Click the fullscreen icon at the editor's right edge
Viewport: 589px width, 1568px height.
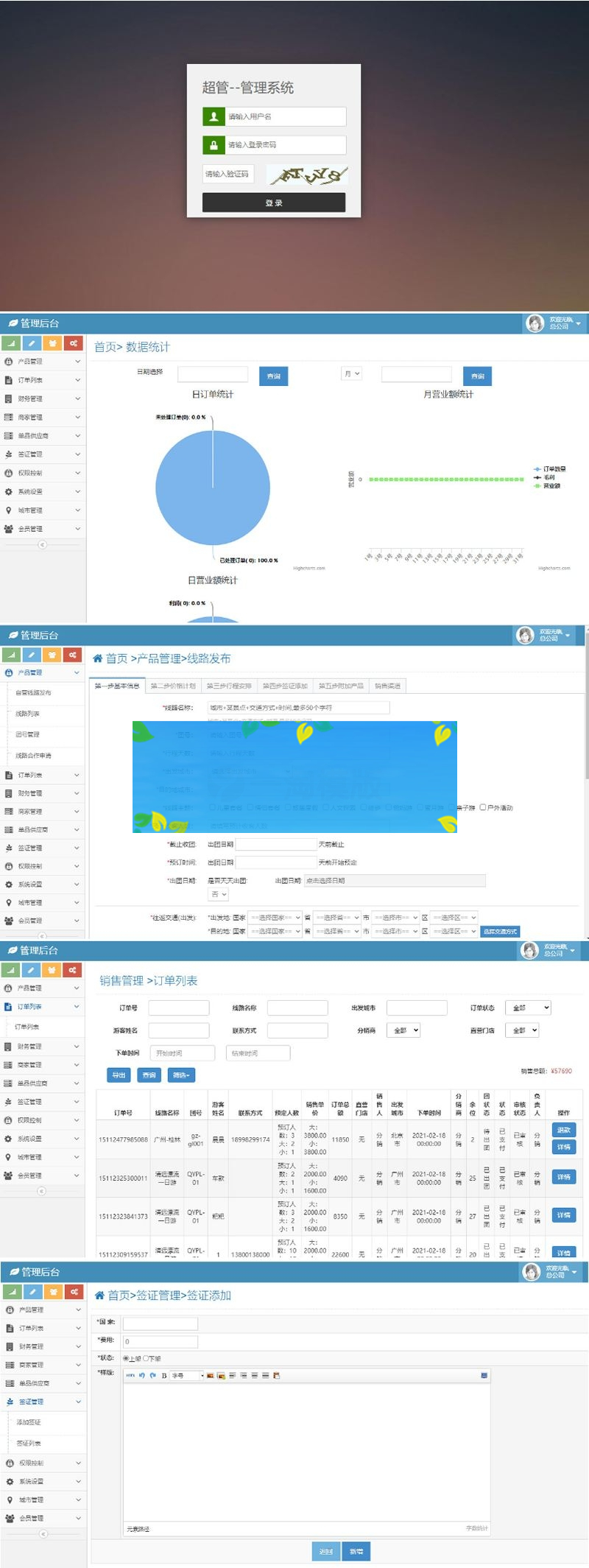[484, 1375]
